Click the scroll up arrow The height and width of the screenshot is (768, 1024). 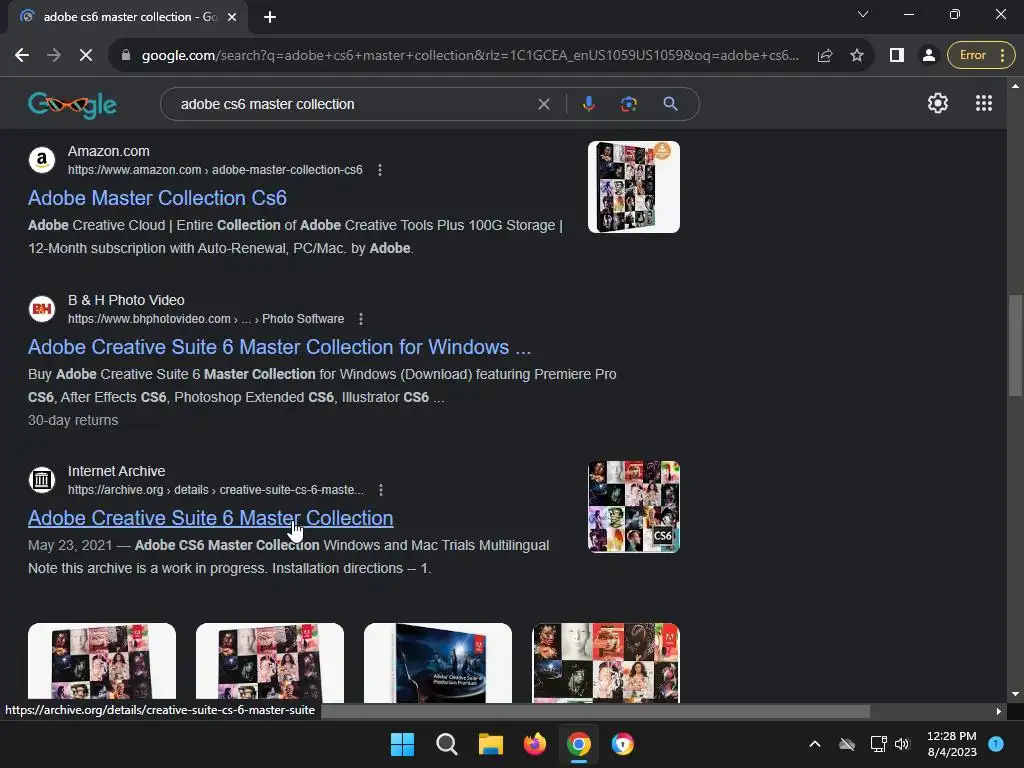pyautogui.click(x=1015, y=86)
